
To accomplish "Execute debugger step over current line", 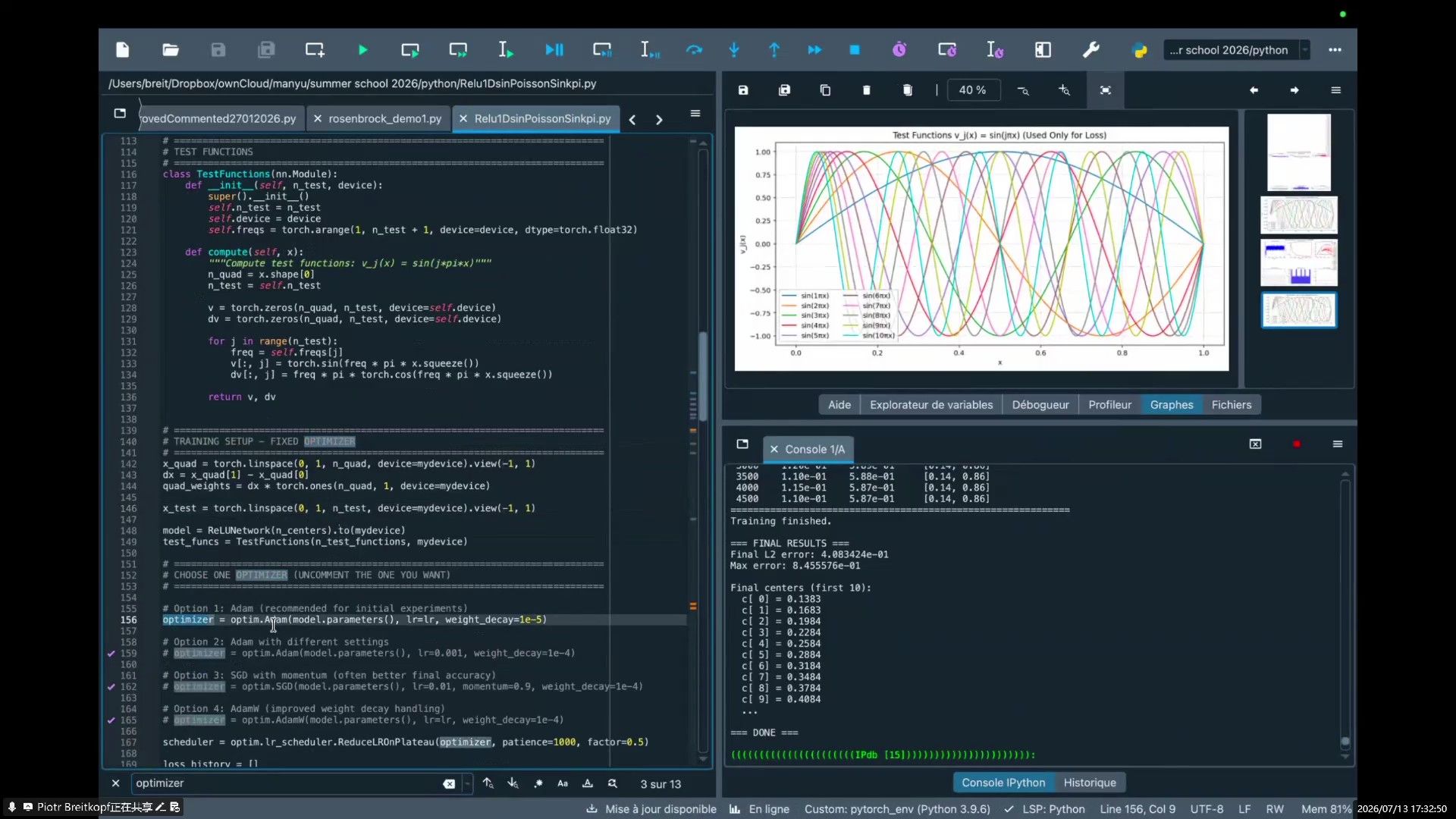I will point(694,50).
